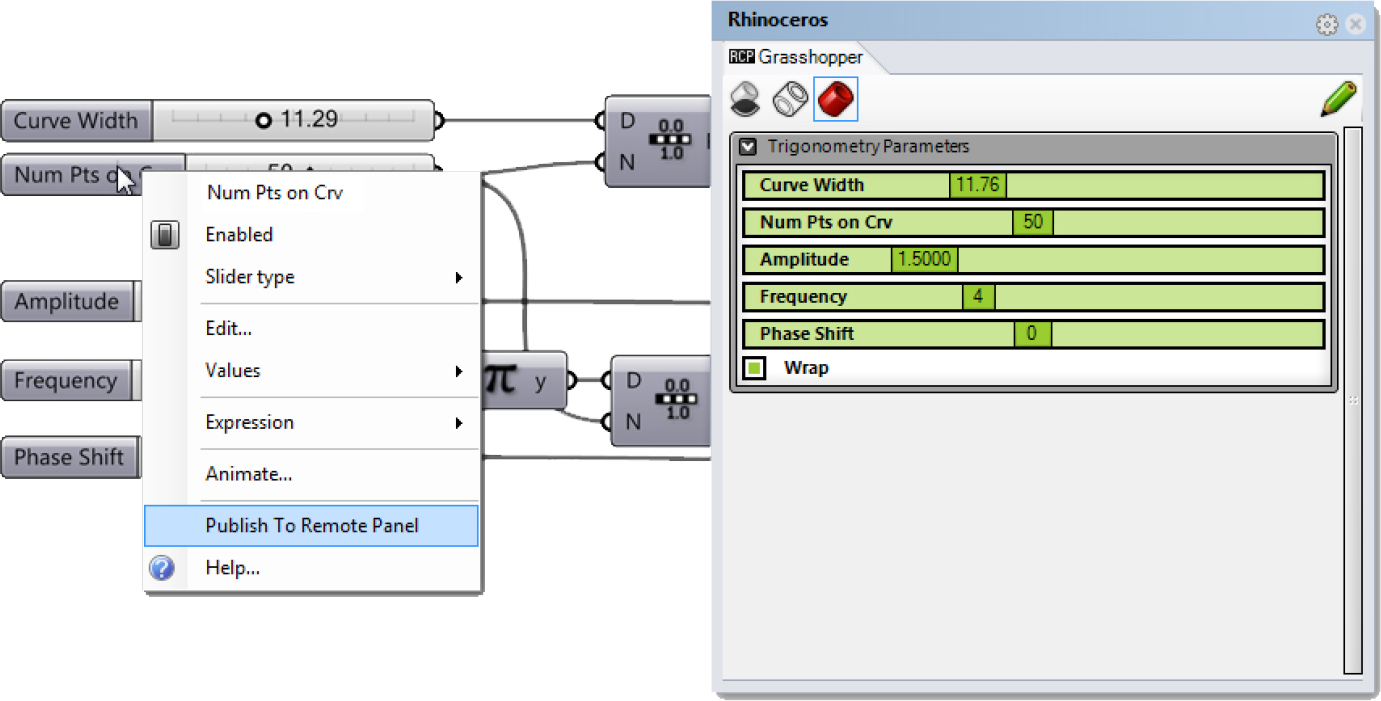Viewport: 1381px width, 701px height.
Task: Click the blue Help question mark icon
Action: [x=162, y=568]
